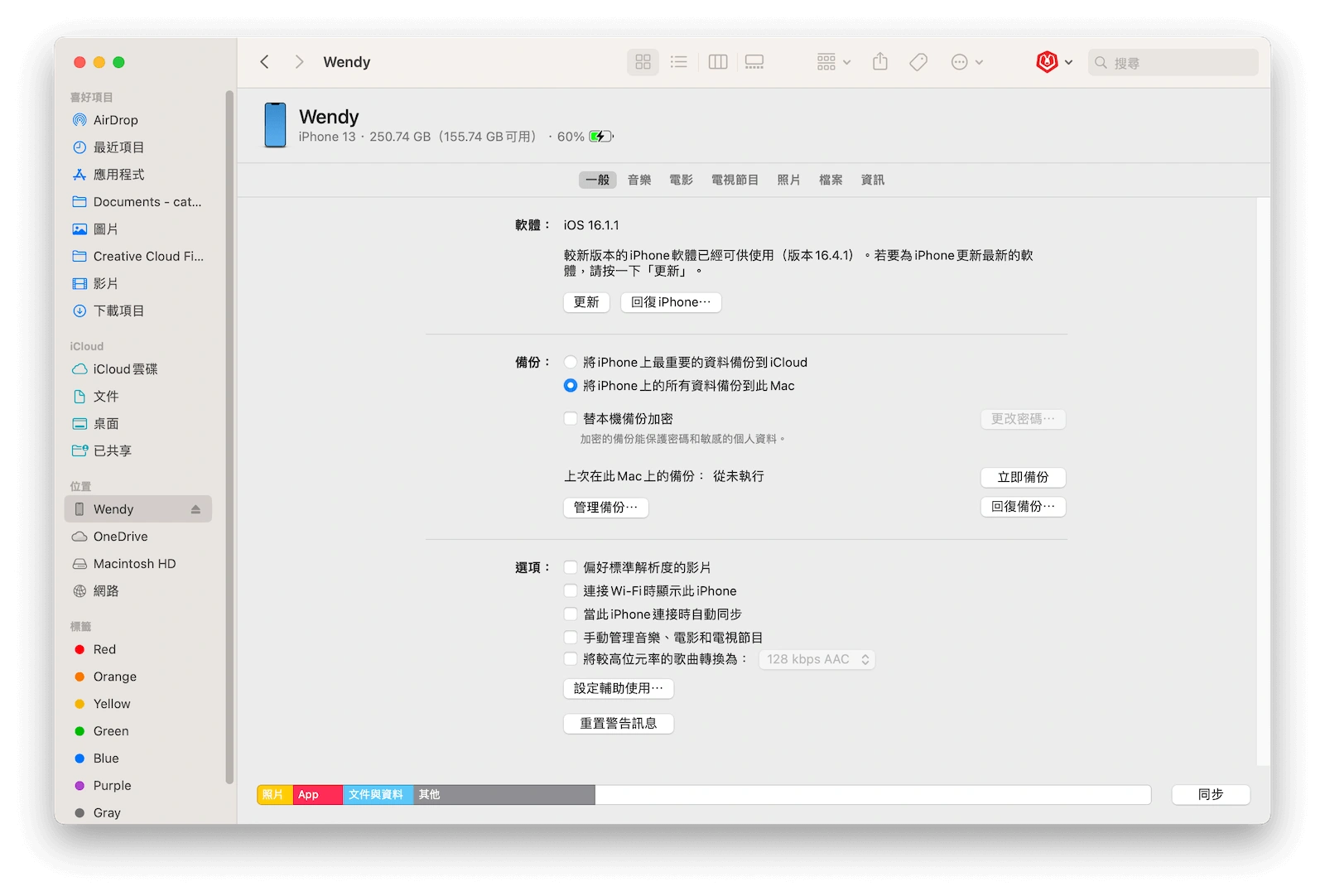Open the Documents - cat... folder
This screenshot has height=896, width=1325.
[x=138, y=202]
